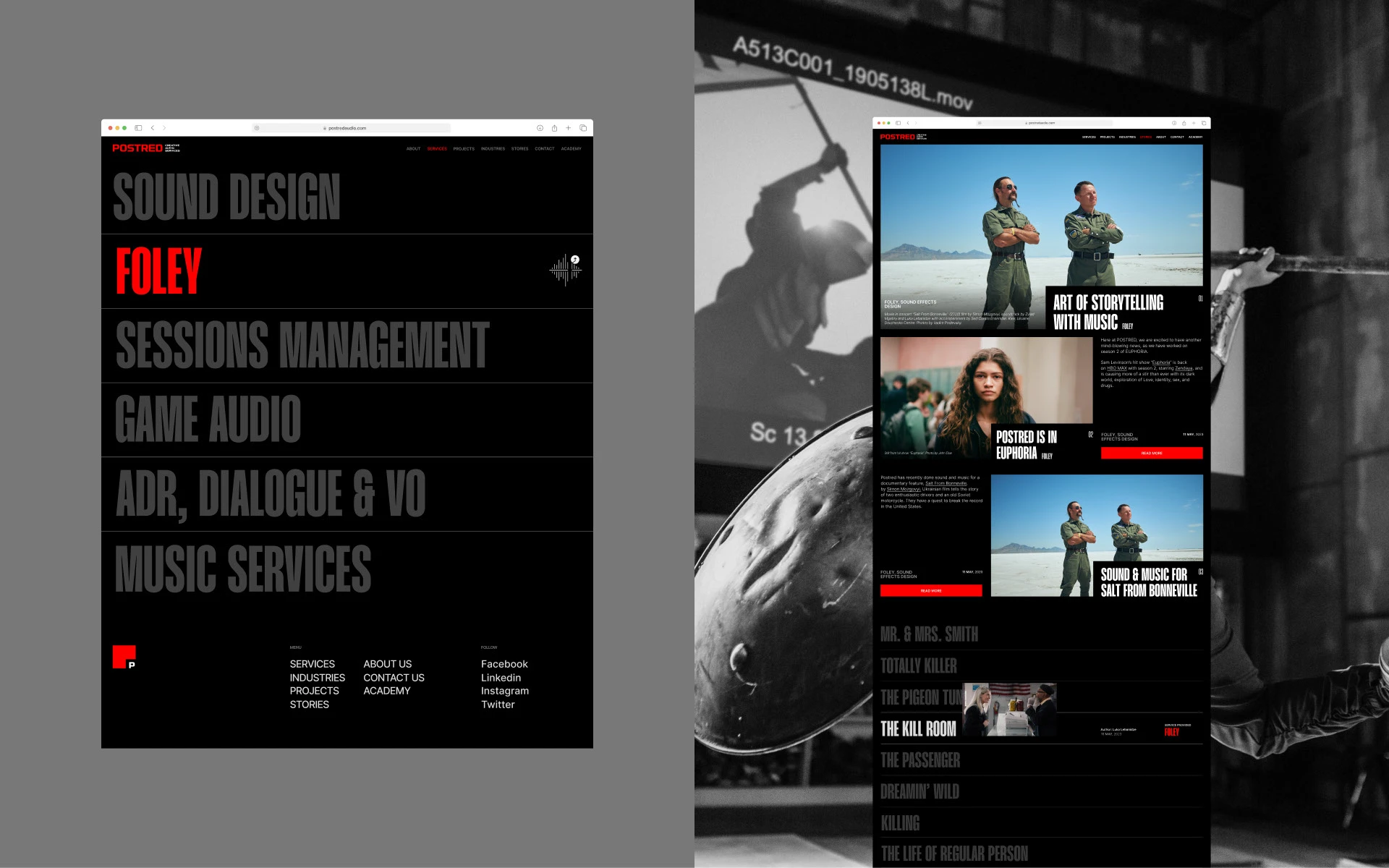Open DREAMIN' WILD in the list
The width and height of the screenshot is (1389, 868).
click(919, 791)
